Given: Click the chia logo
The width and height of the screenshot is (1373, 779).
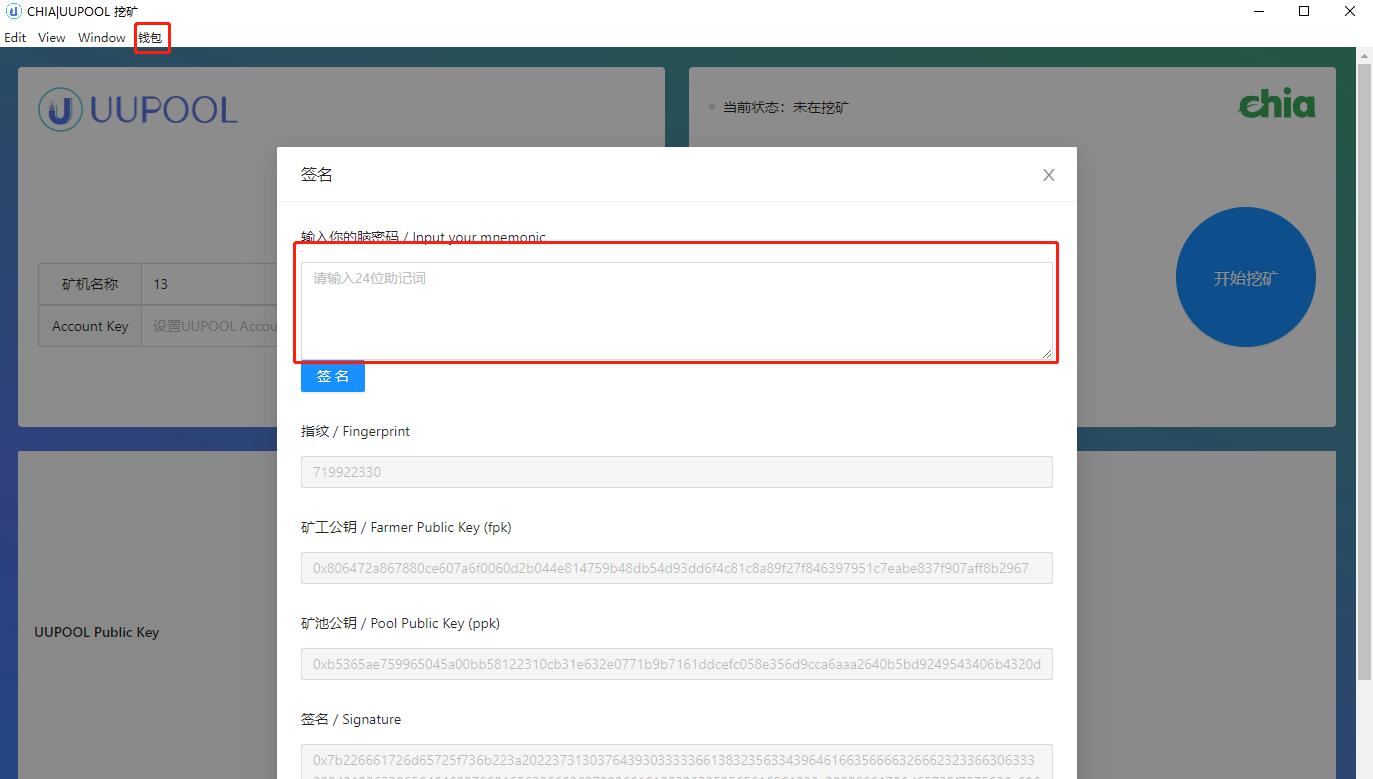Looking at the screenshot, I should click(x=1277, y=104).
